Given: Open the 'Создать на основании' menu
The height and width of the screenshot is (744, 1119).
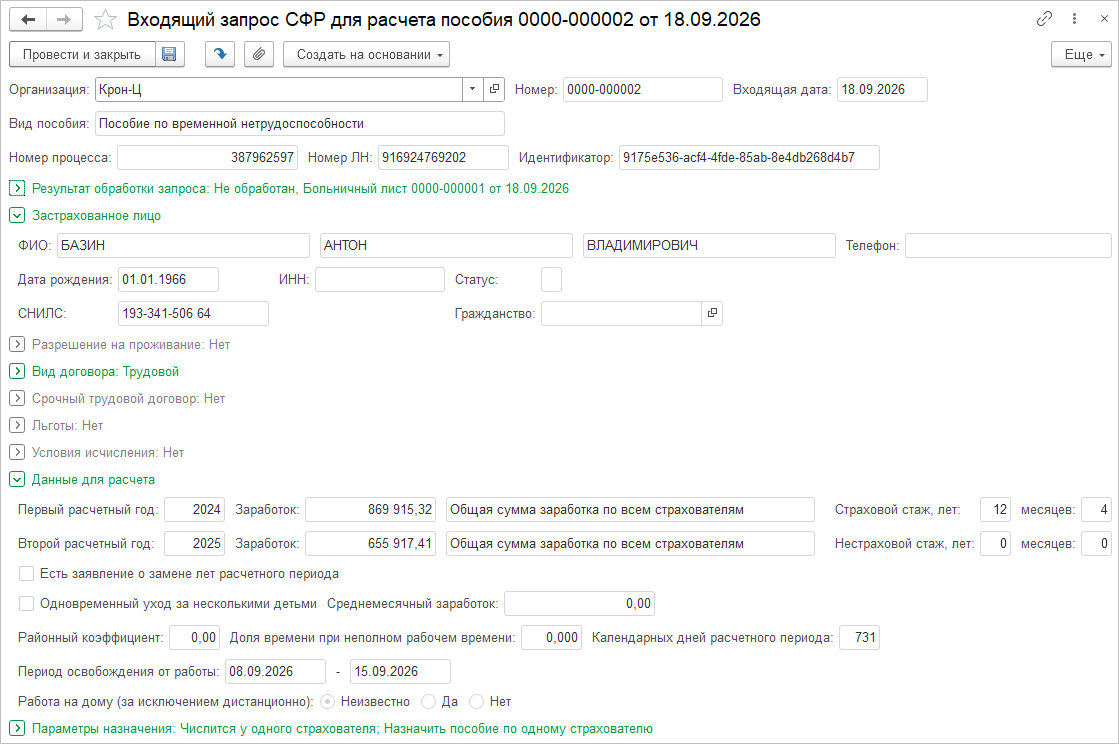Looking at the screenshot, I should (x=366, y=54).
